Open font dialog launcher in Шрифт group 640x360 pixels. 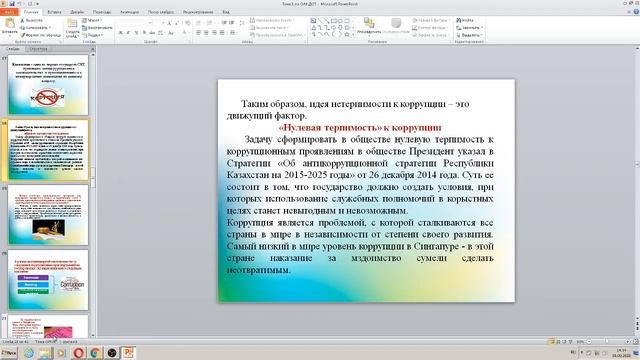tap(191, 42)
